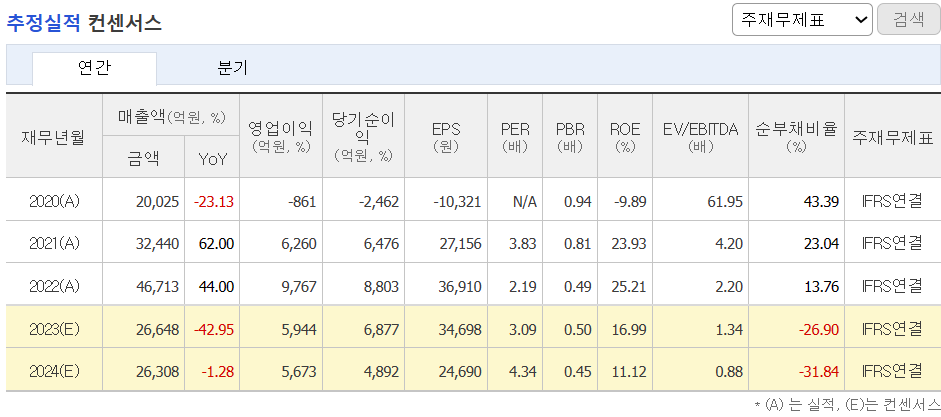Screen dimensions: 941x417
Task: Click 2021 ROE value 23.93
Action: point(628,244)
